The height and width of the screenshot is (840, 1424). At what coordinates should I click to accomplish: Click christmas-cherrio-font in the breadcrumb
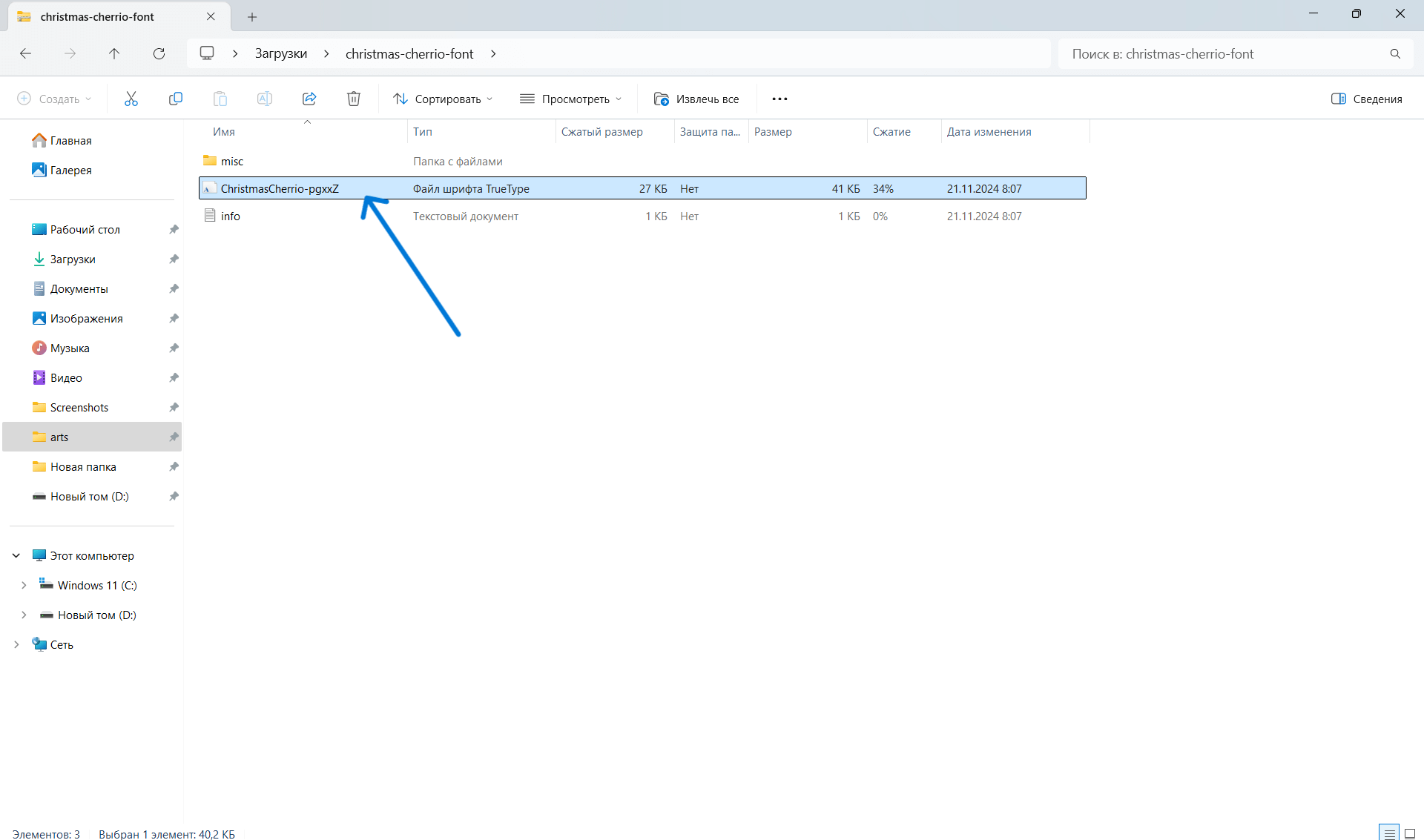pos(409,53)
